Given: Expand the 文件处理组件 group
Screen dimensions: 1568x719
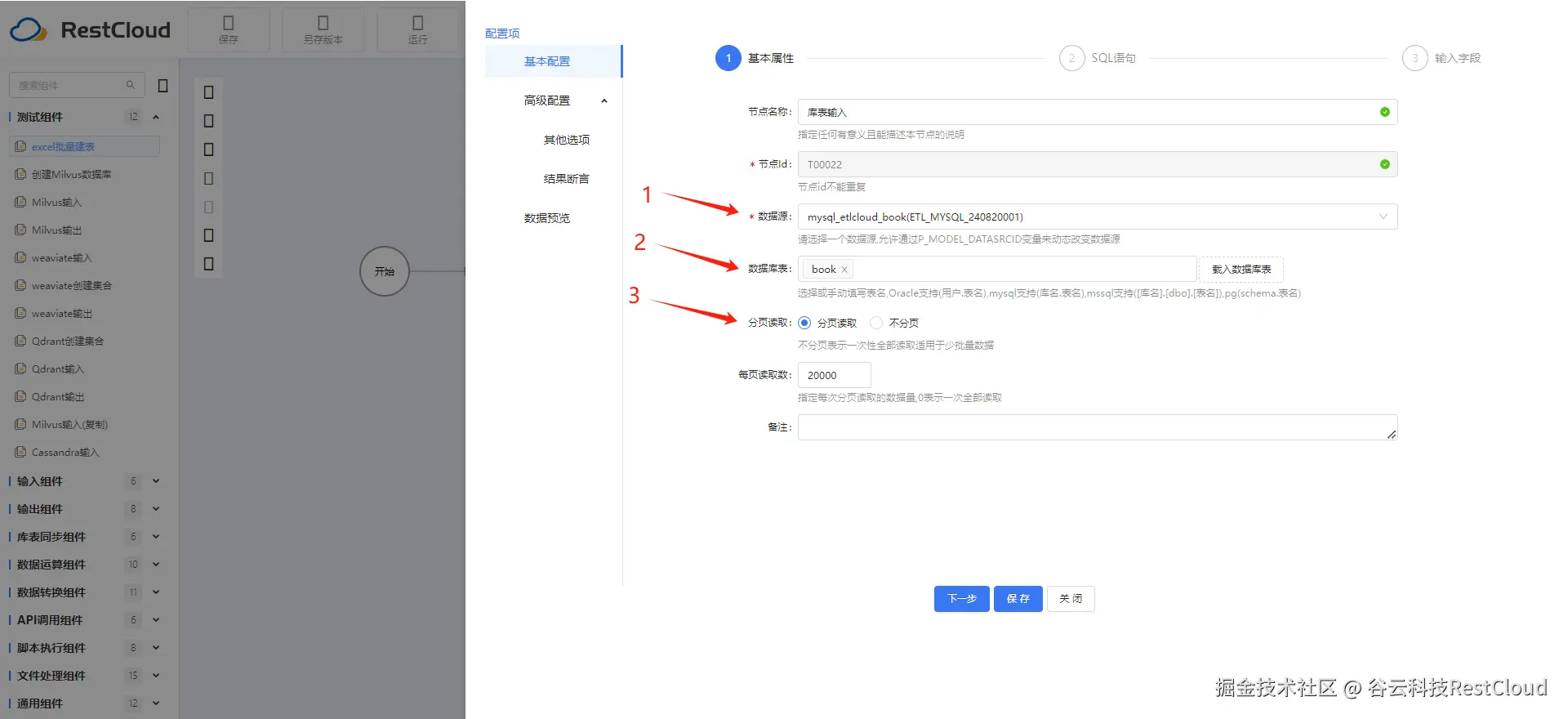Looking at the screenshot, I should tap(156, 676).
